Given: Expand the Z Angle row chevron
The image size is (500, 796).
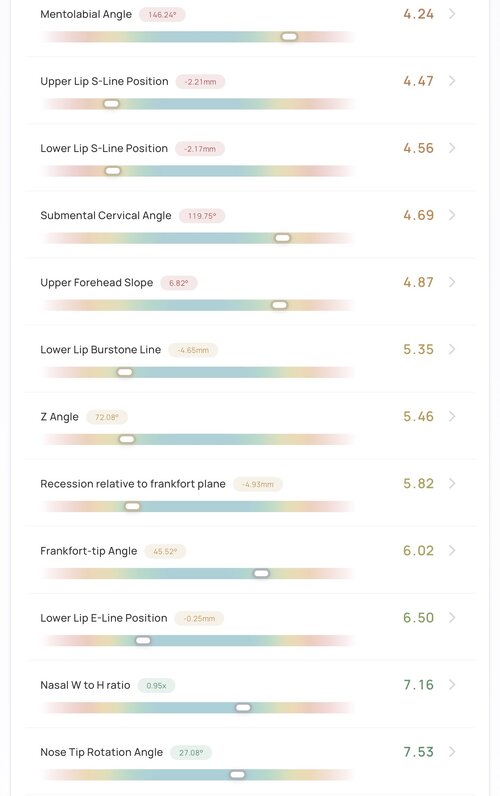Looking at the screenshot, I should (452, 416).
